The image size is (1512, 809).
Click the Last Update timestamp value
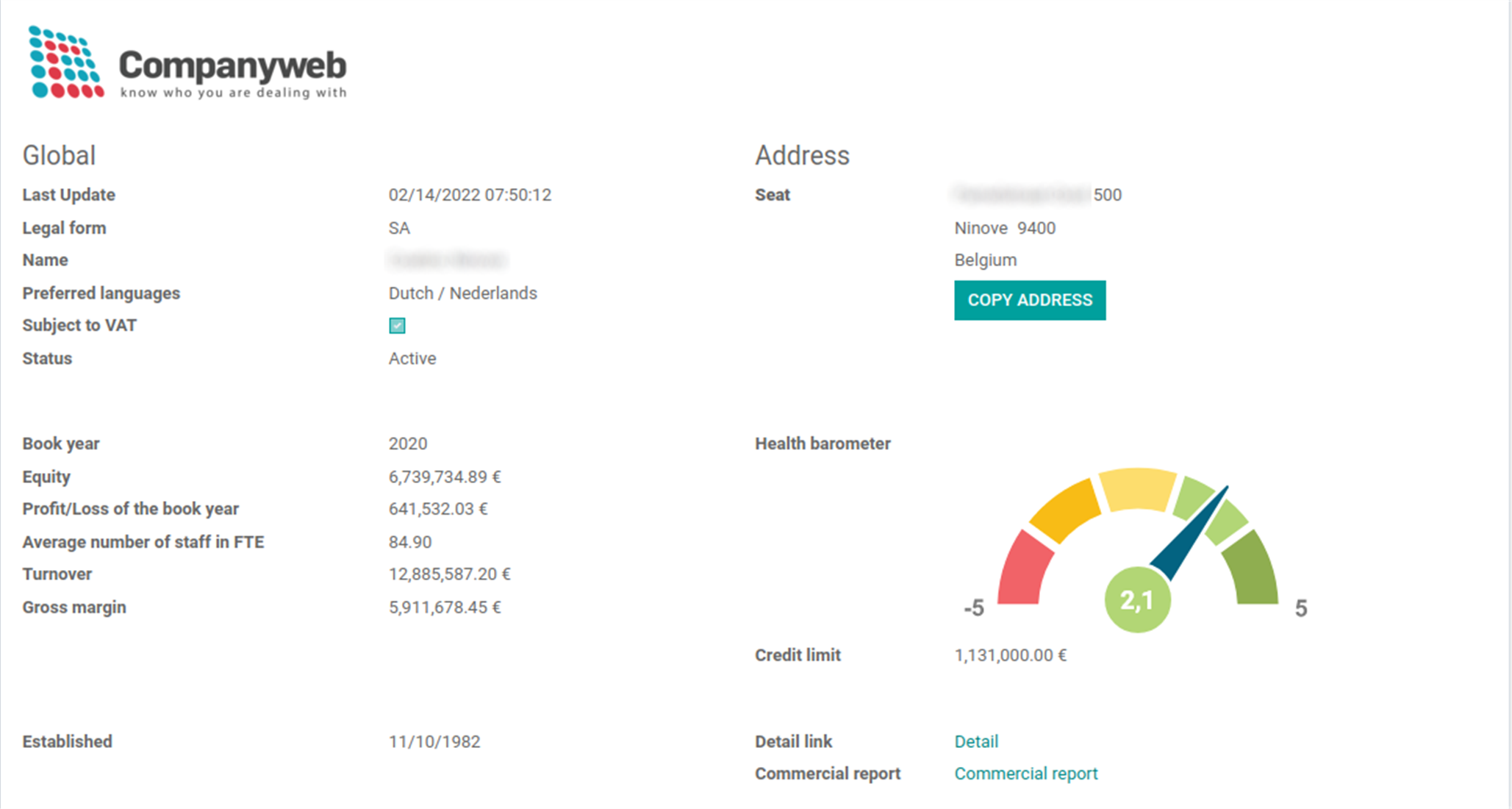[x=470, y=195]
